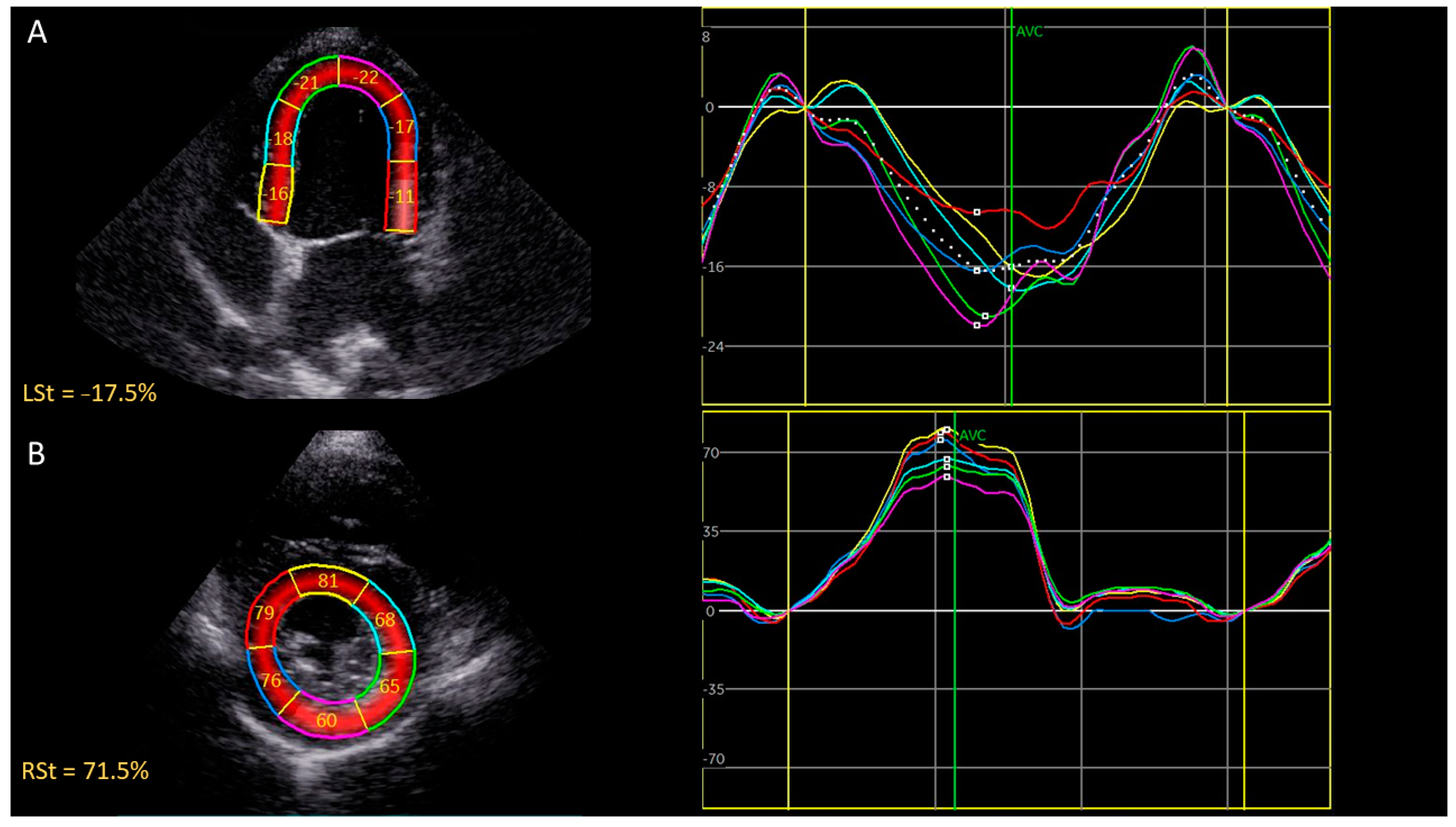
Task: Select the -17 segment on right wall
Action: [402, 127]
